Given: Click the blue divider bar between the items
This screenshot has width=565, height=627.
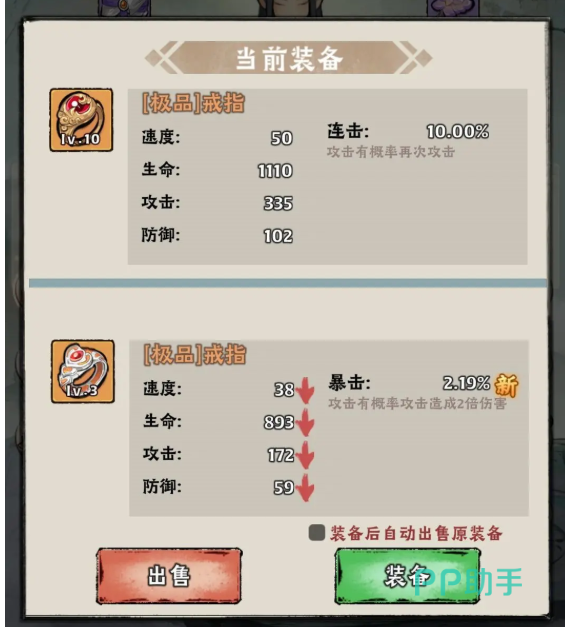Looking at the screenshot, I should point(288,283).
